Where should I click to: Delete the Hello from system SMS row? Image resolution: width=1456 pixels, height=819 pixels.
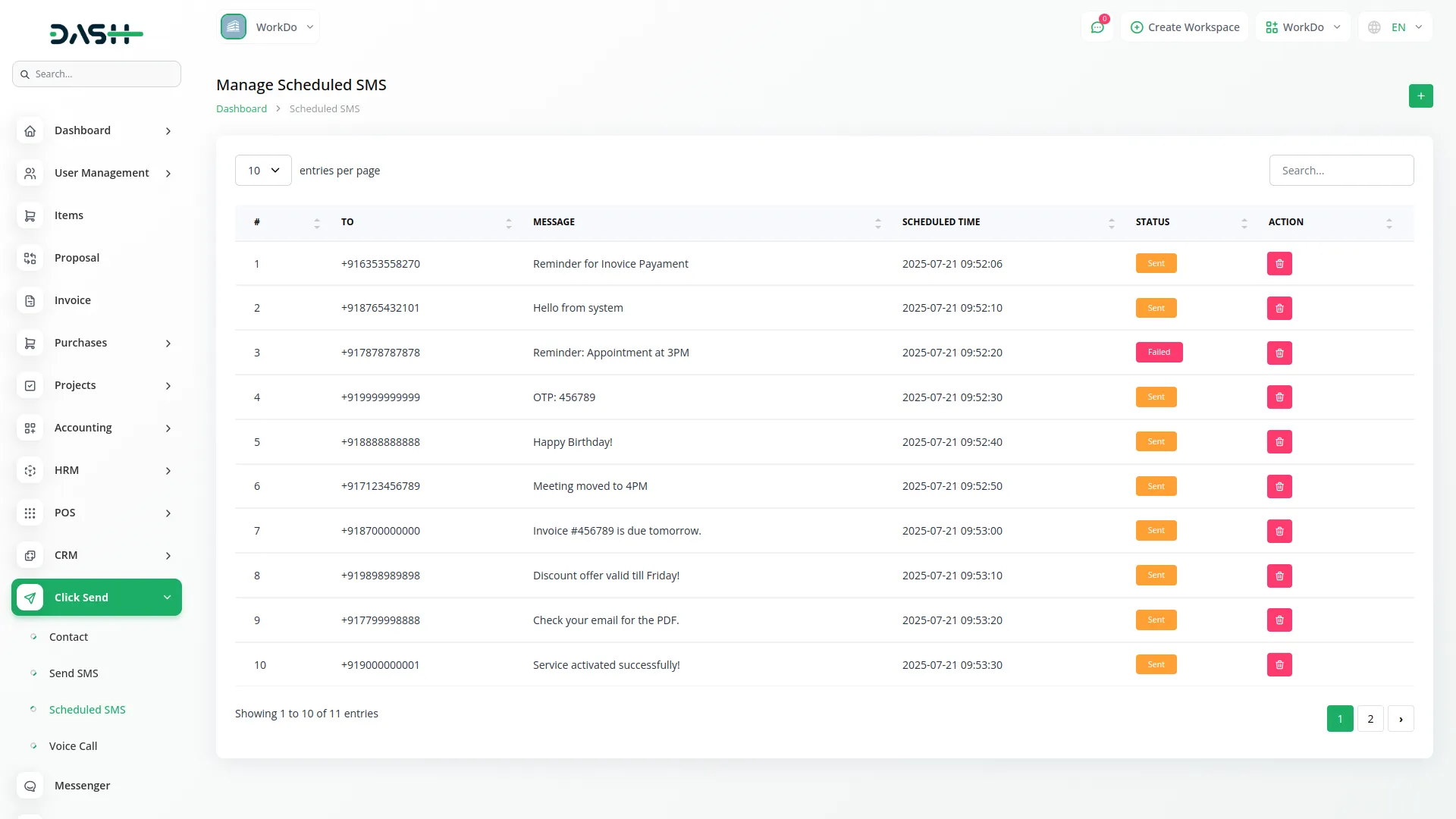pos(1279,308)
